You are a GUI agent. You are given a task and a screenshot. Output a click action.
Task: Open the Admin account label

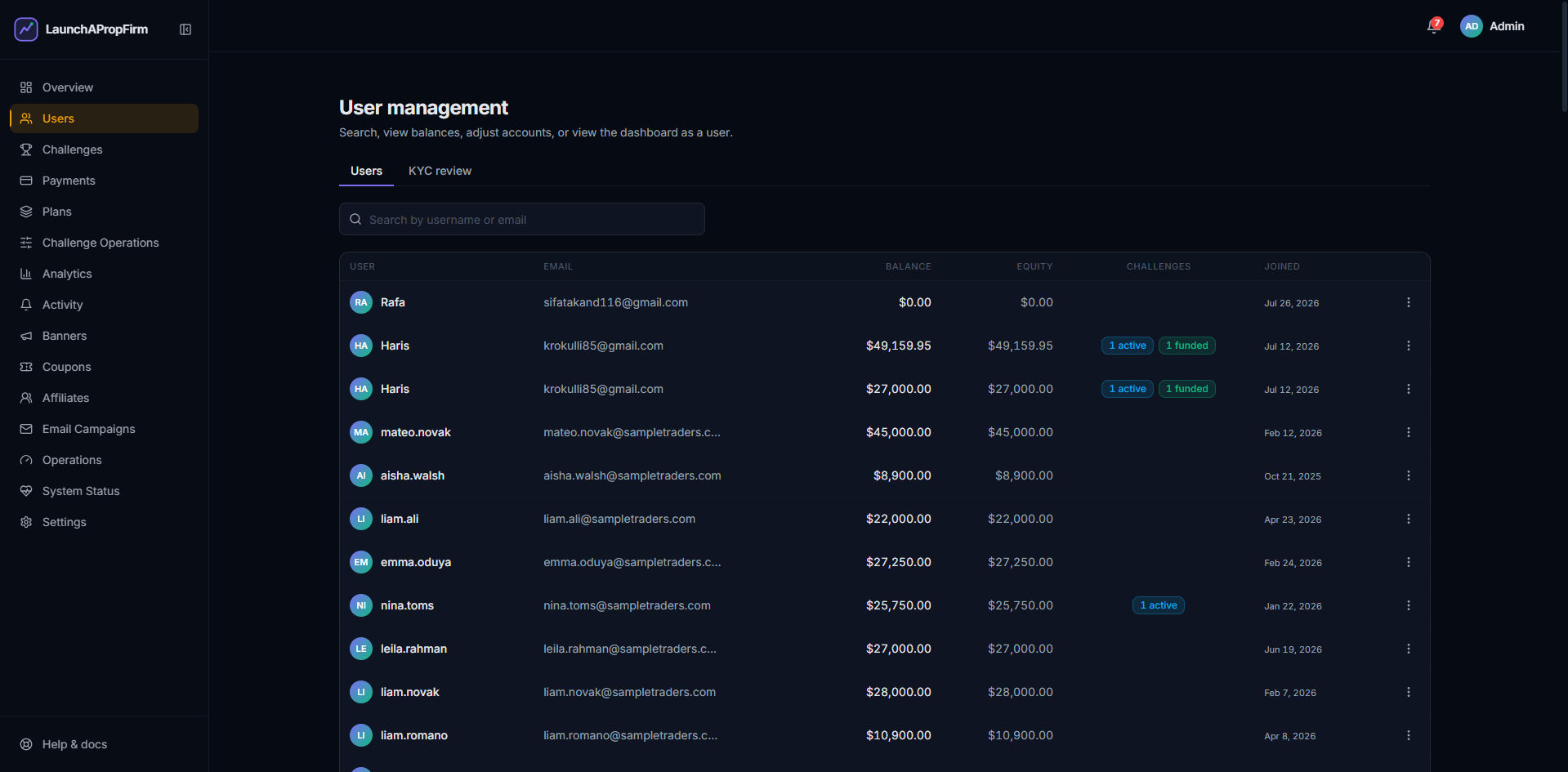point(1507,26)
